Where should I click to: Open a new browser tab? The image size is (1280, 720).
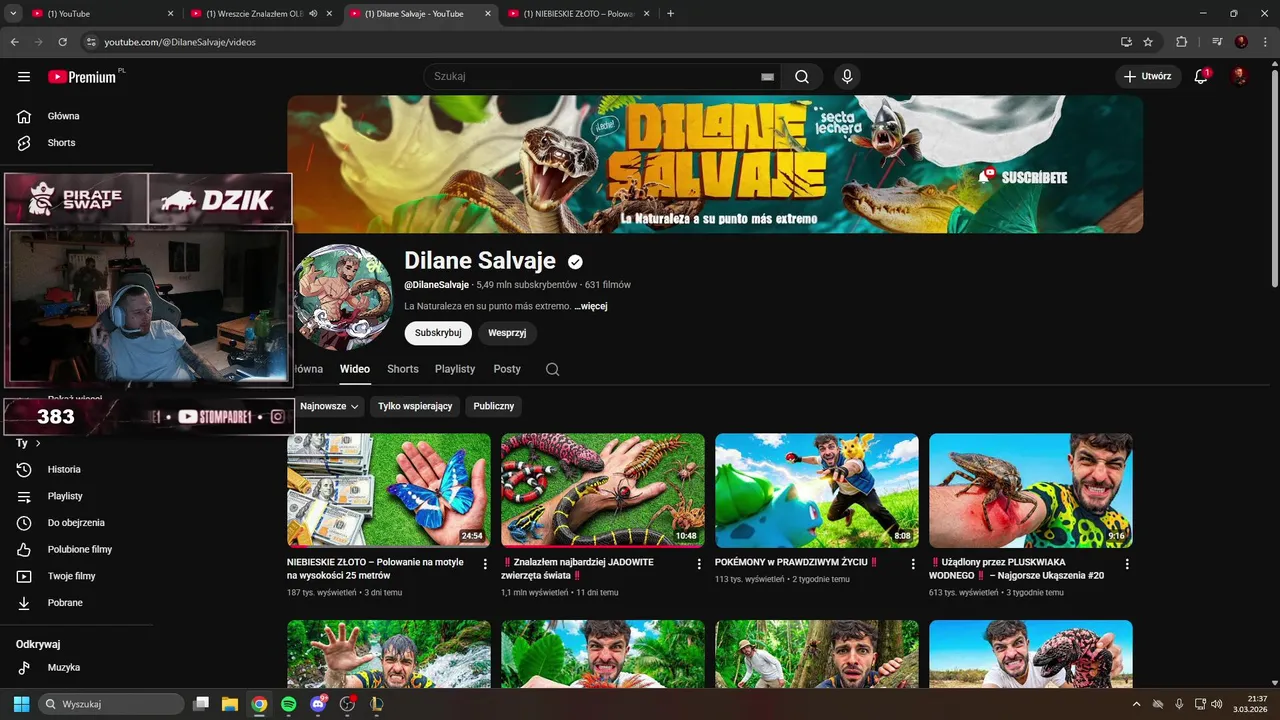coord(670,13)
